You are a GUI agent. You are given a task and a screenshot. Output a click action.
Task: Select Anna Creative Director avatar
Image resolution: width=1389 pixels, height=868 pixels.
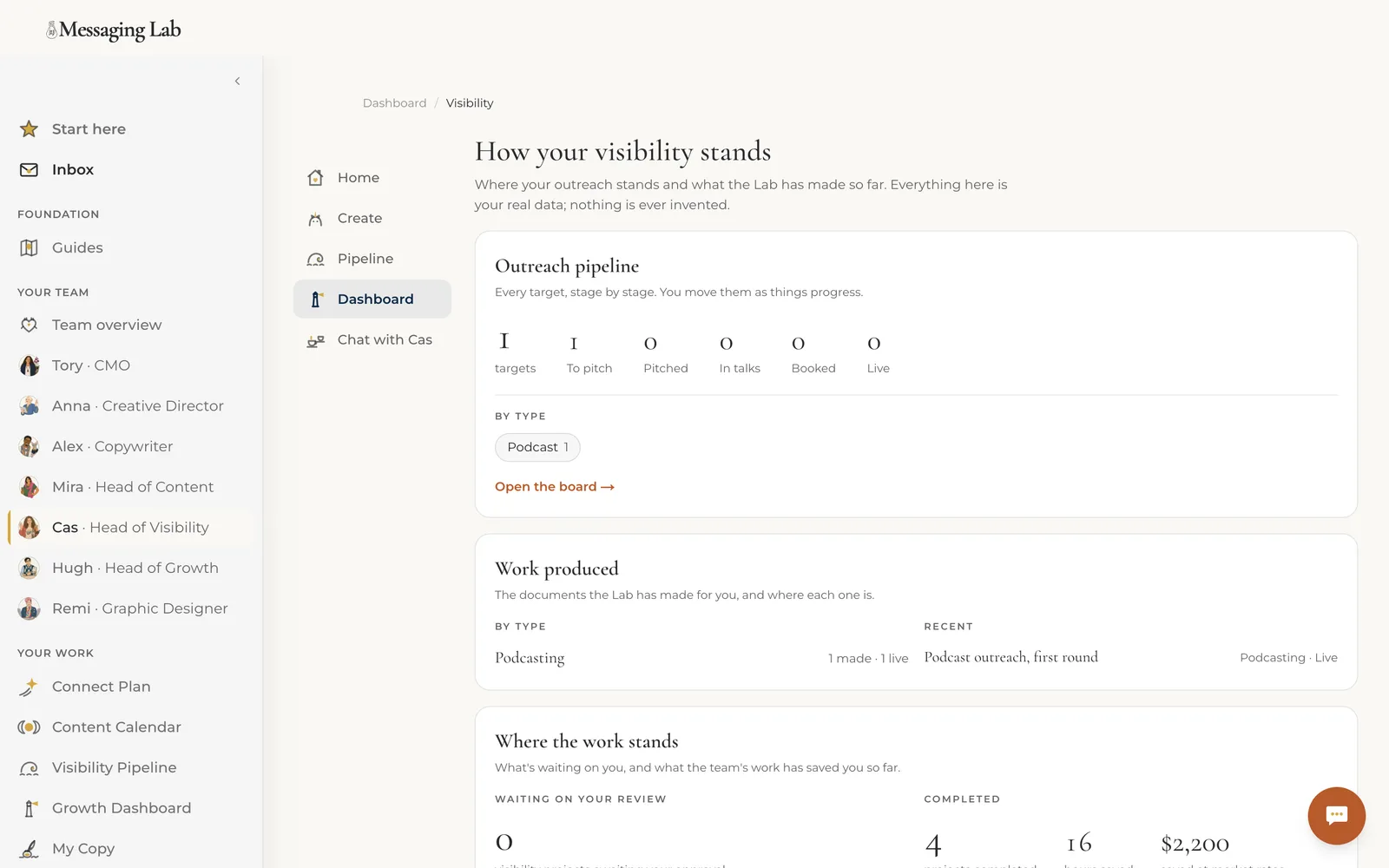coord(29,405)
